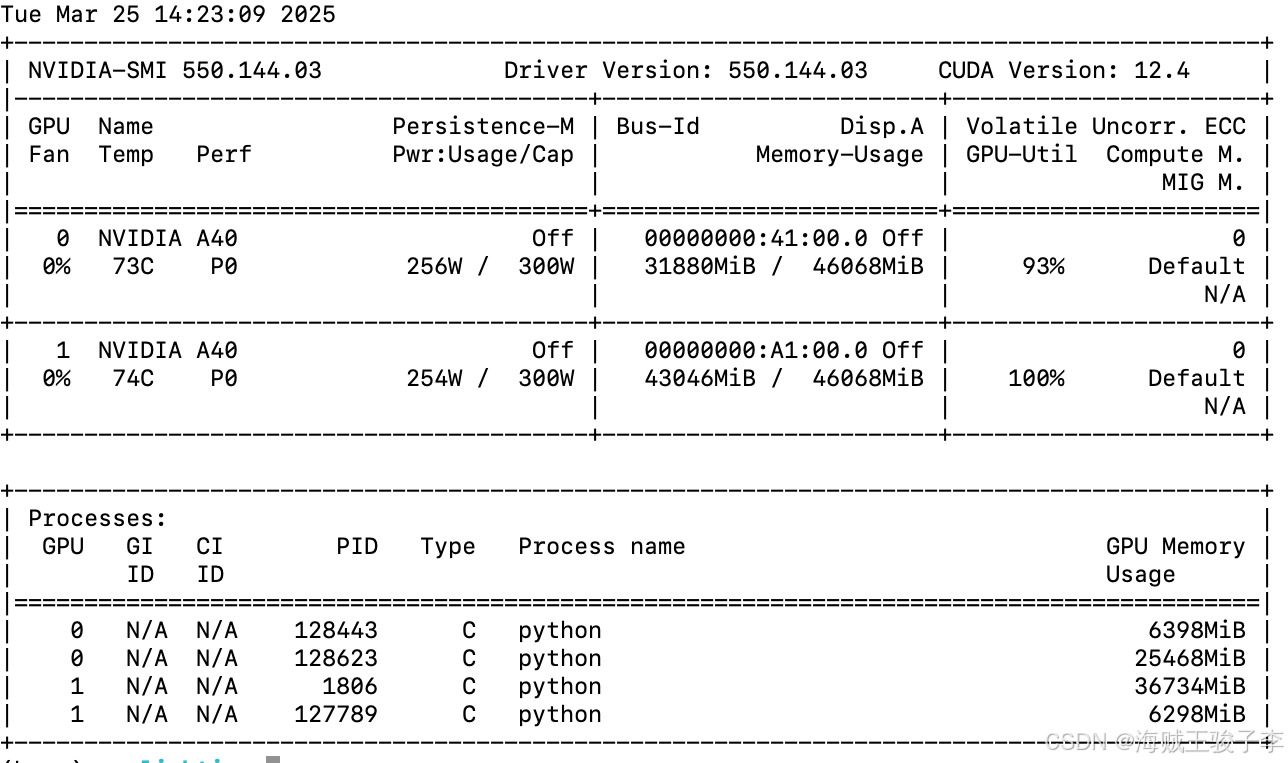Click the Compute M. column header
This screenshot has width=1288, height=763.
coord(1176,155)
